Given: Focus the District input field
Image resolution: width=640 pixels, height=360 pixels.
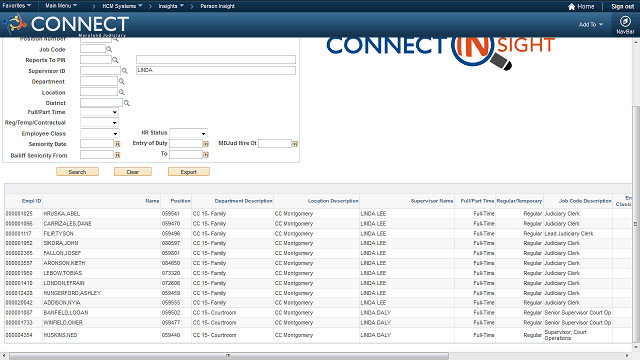Looking at the screenshot, I should coord(101,103).
